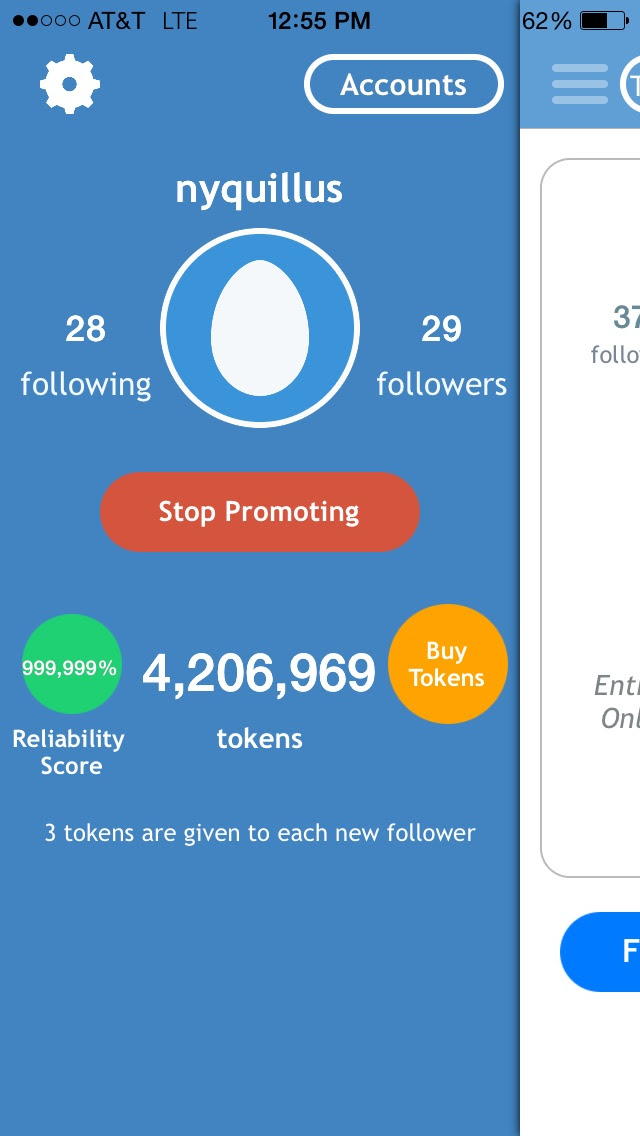640x1136 pixels.
Task: Tap the Reliability Score label
Action: pyautogui.click(x=69, y=752)
